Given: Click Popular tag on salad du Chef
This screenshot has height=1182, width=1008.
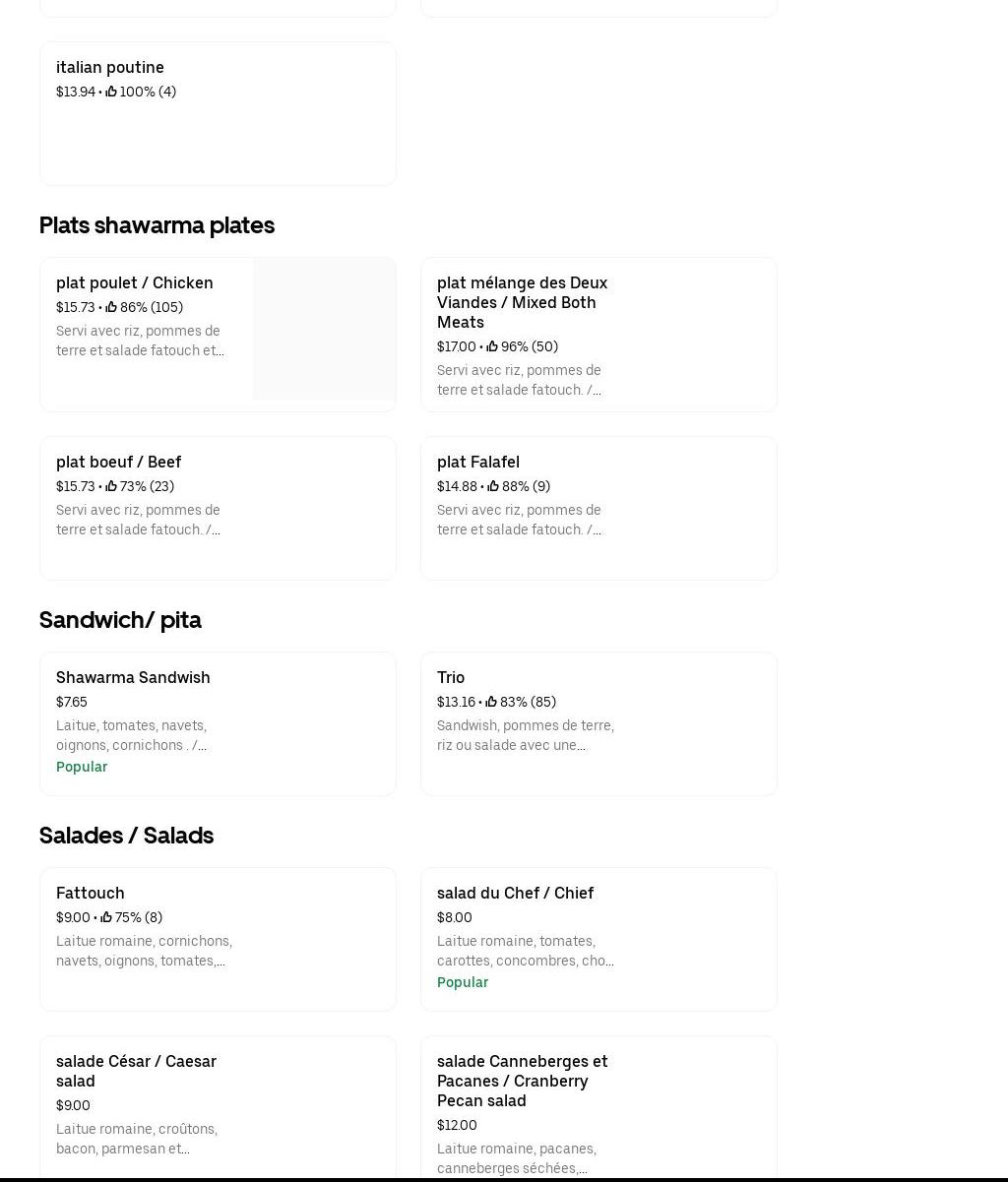Looking at the screenshot, I should [x=463, y=982].
